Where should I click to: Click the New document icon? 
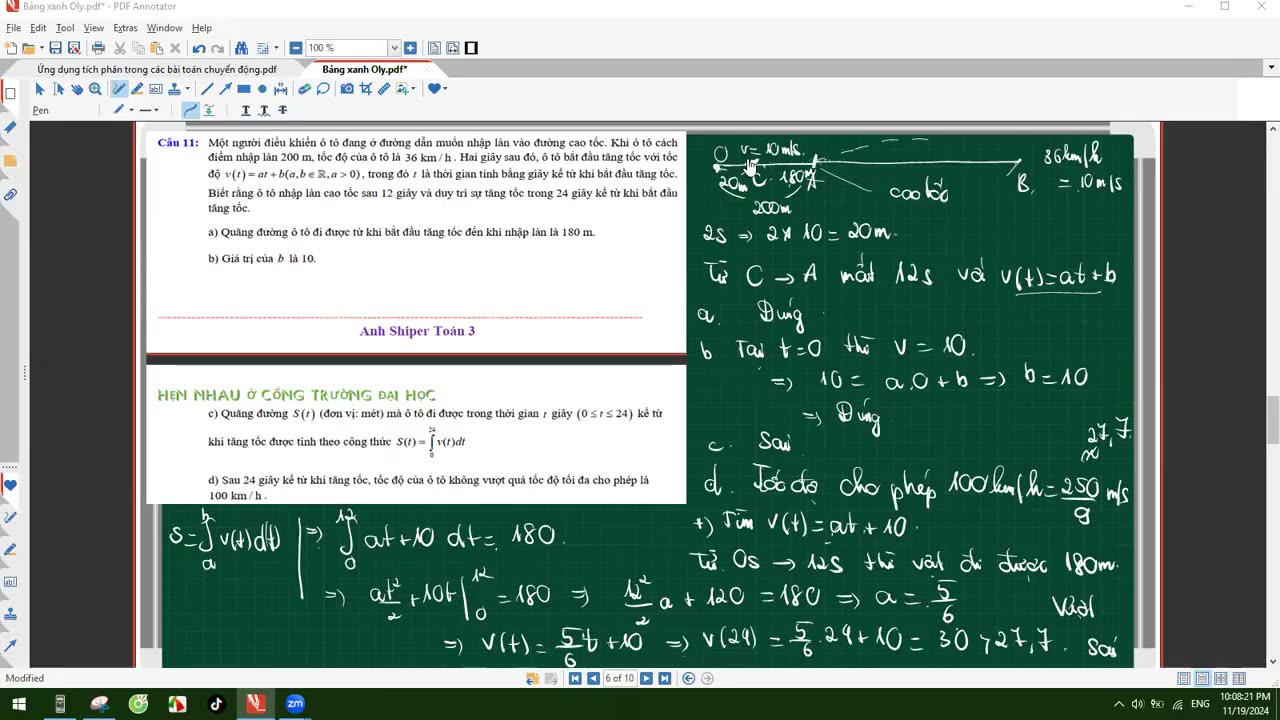click(x=11, y=48)
